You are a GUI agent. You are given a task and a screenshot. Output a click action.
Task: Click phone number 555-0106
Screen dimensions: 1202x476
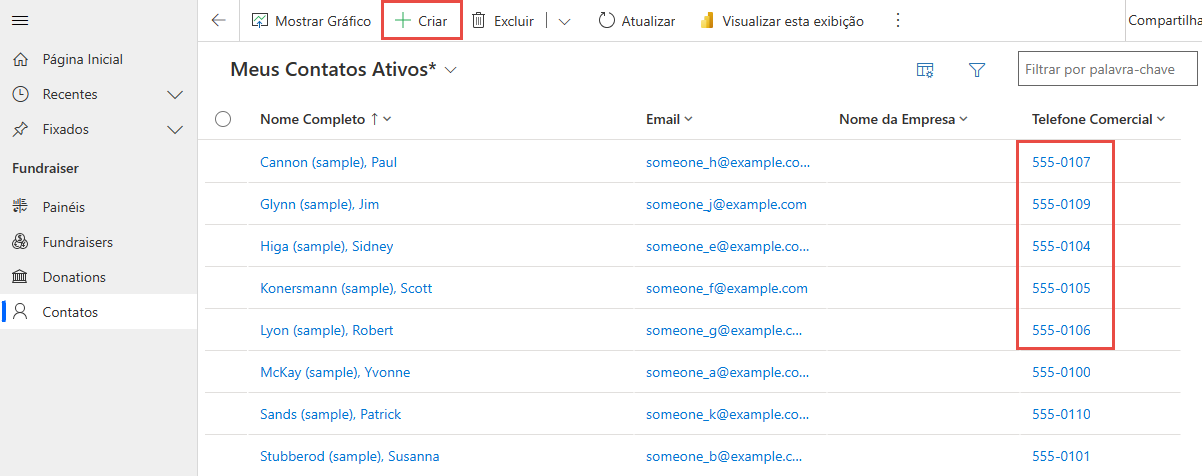pyautogui.click(x=1061, y=330)
